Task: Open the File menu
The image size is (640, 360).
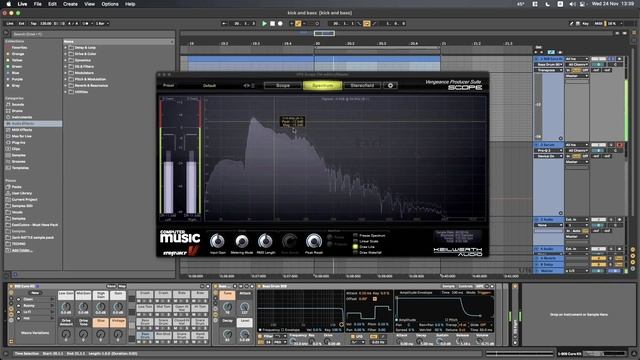Action: tap(38, 4)
